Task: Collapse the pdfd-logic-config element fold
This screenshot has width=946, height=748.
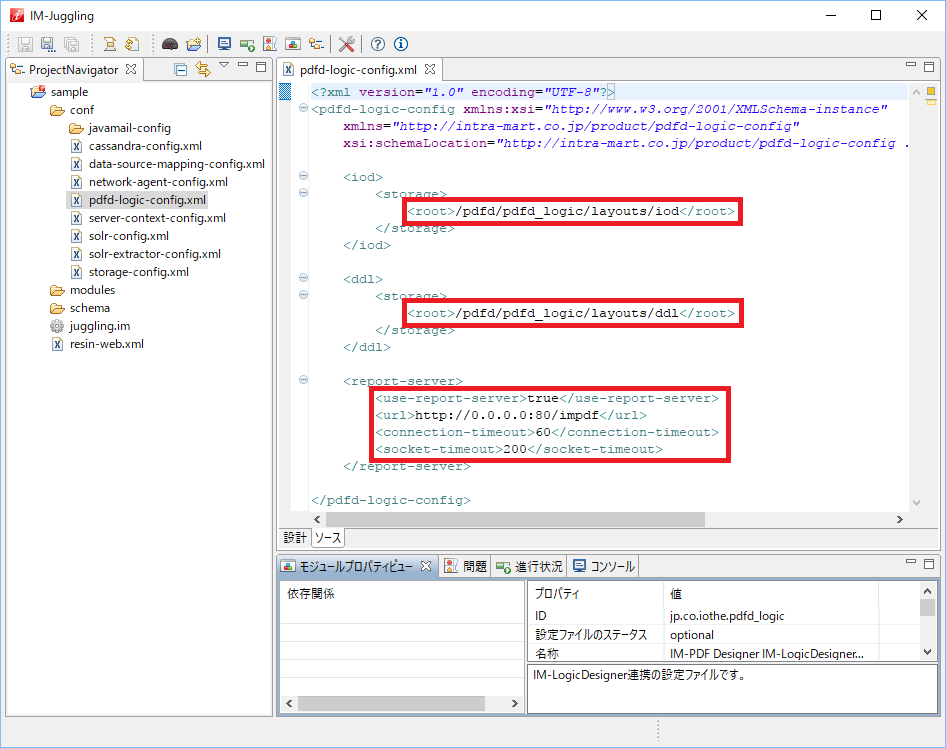Action: 303,108
